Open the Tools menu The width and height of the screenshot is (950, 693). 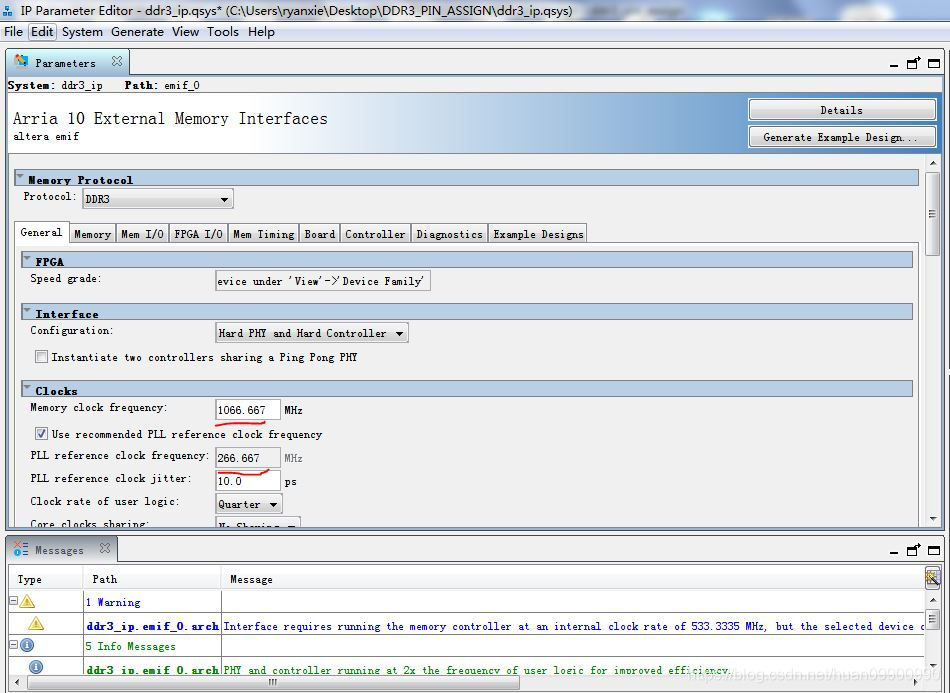[x=223, y=32]
